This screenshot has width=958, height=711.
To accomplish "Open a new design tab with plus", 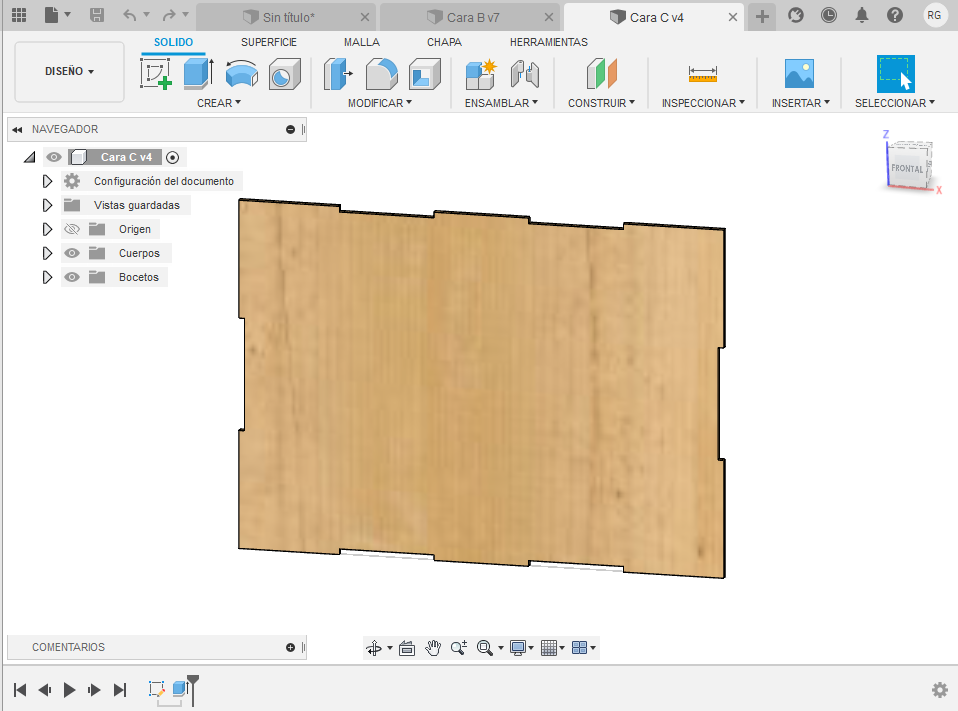I will tap(762, 16).
